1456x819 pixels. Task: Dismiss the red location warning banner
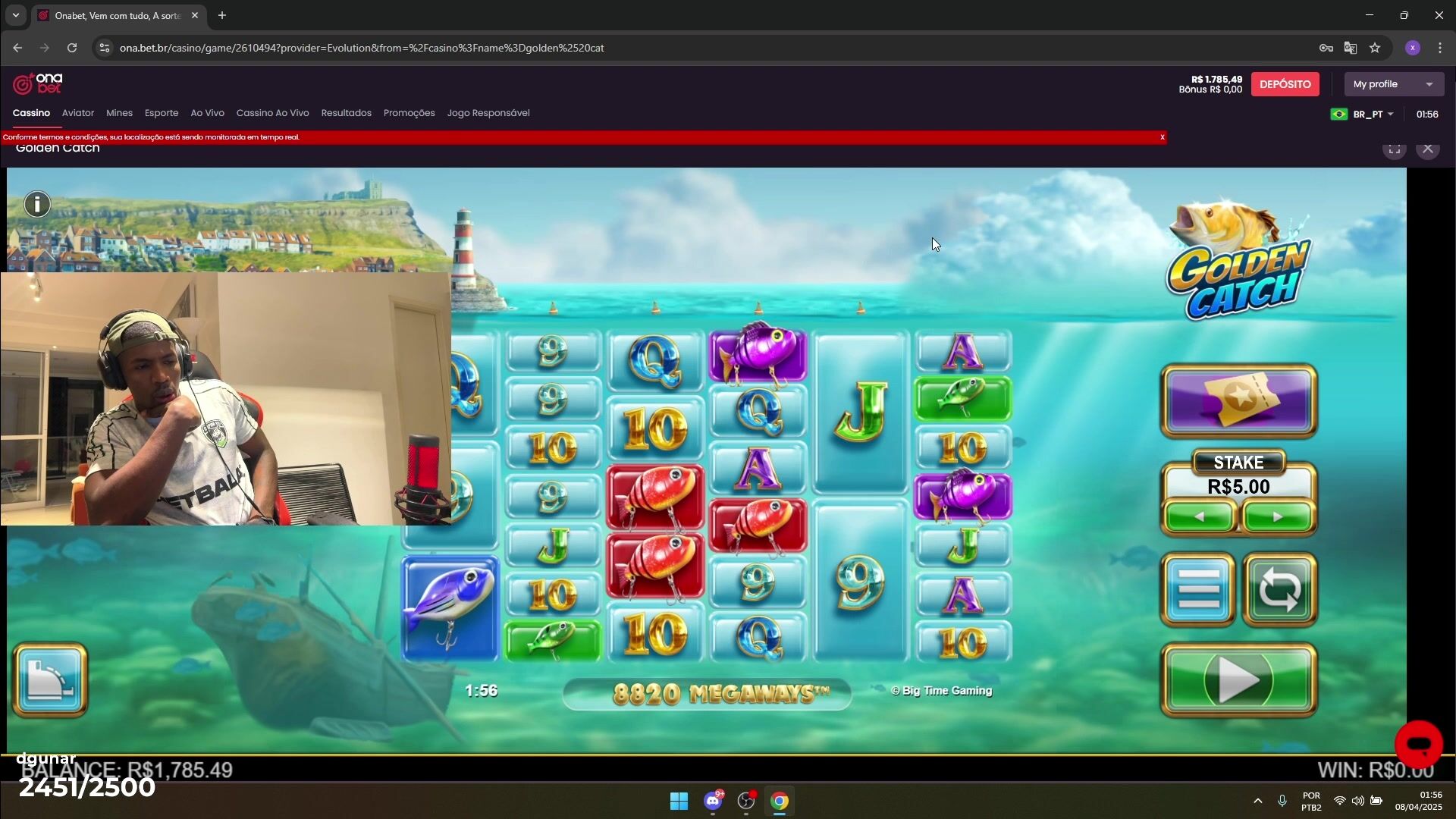[x=1162, y=137]
